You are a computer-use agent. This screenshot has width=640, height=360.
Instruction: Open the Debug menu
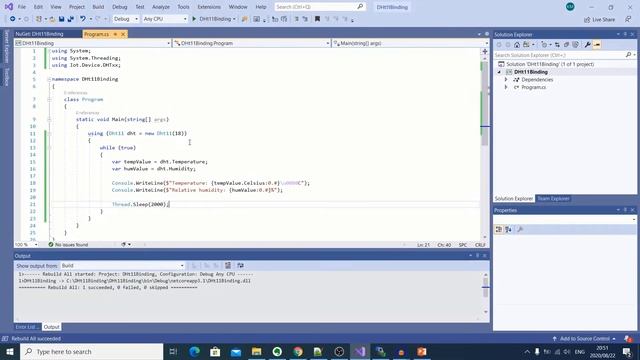120,7
